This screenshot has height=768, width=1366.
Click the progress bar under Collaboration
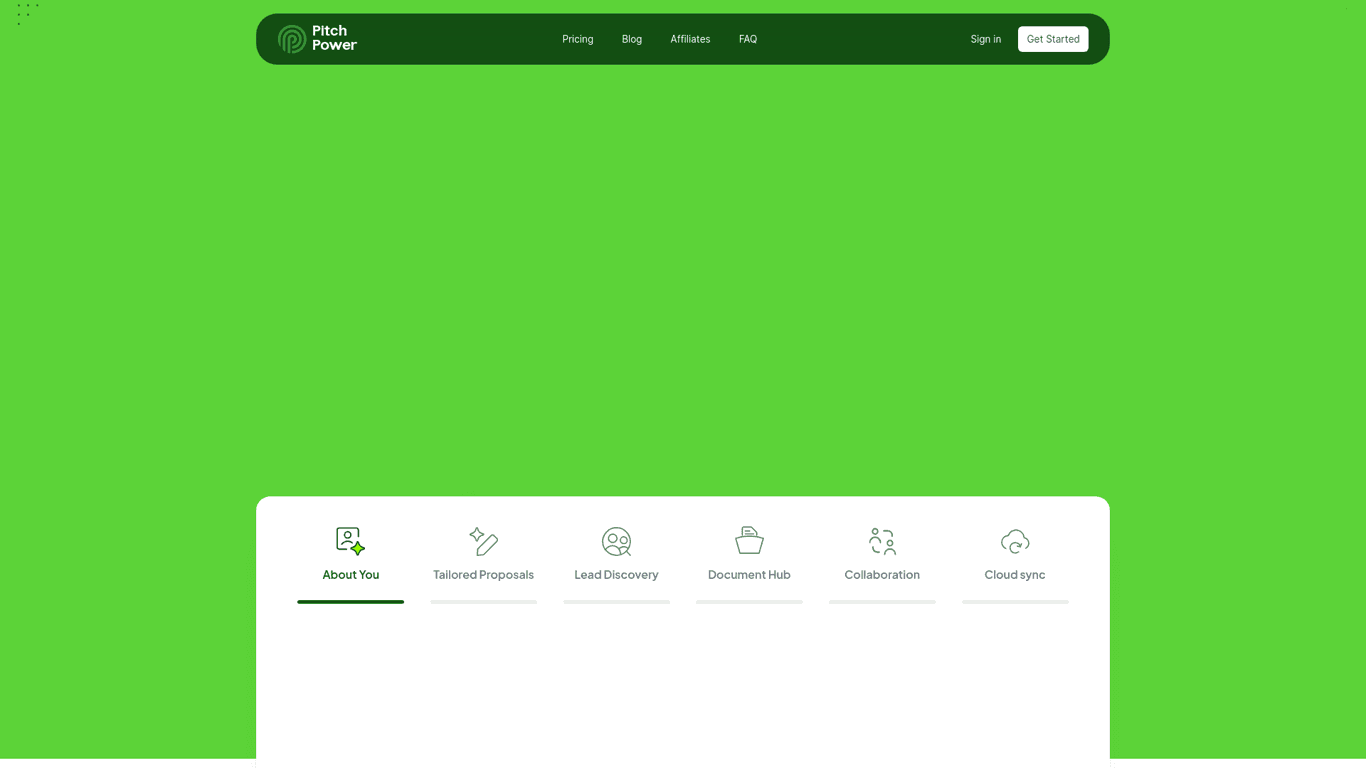click(x=882, y=602)
